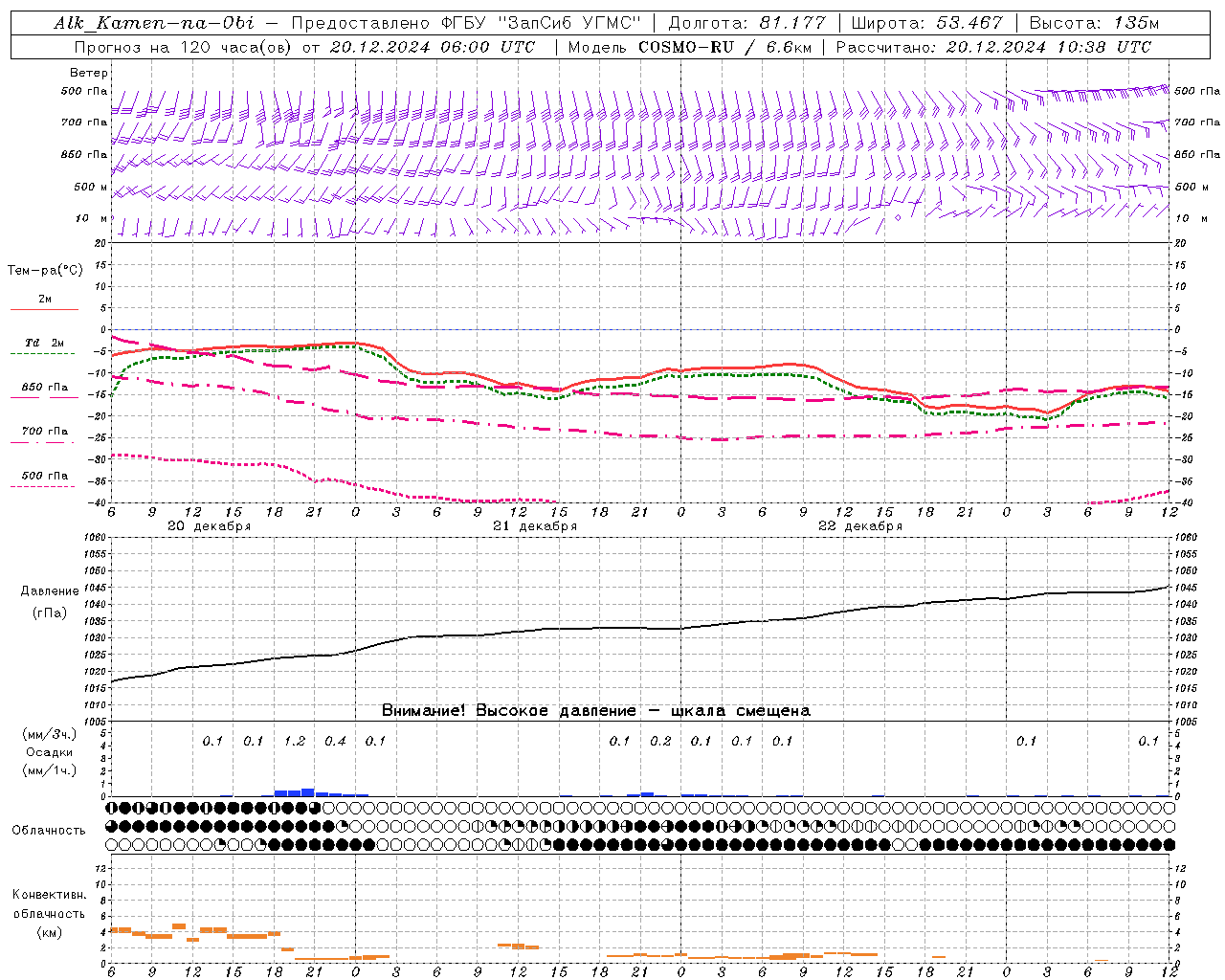Click the Облачность cloud cover label

click(49, 830)
